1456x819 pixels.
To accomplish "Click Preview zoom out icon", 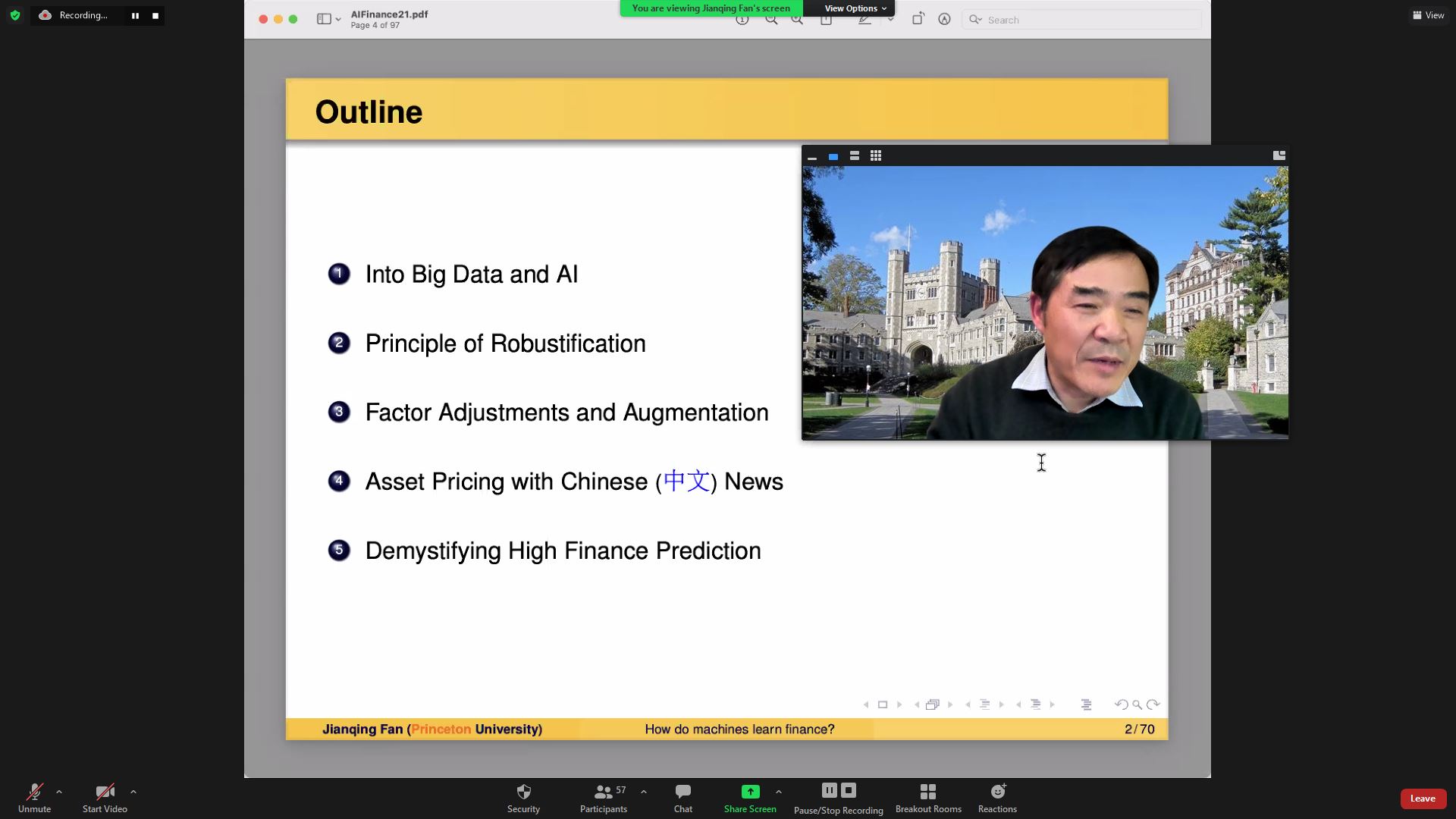I will pos(771,20).
